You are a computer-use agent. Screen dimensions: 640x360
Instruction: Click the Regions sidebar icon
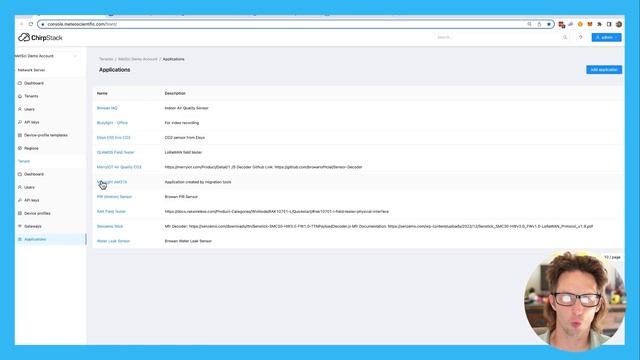pos(20,148)
